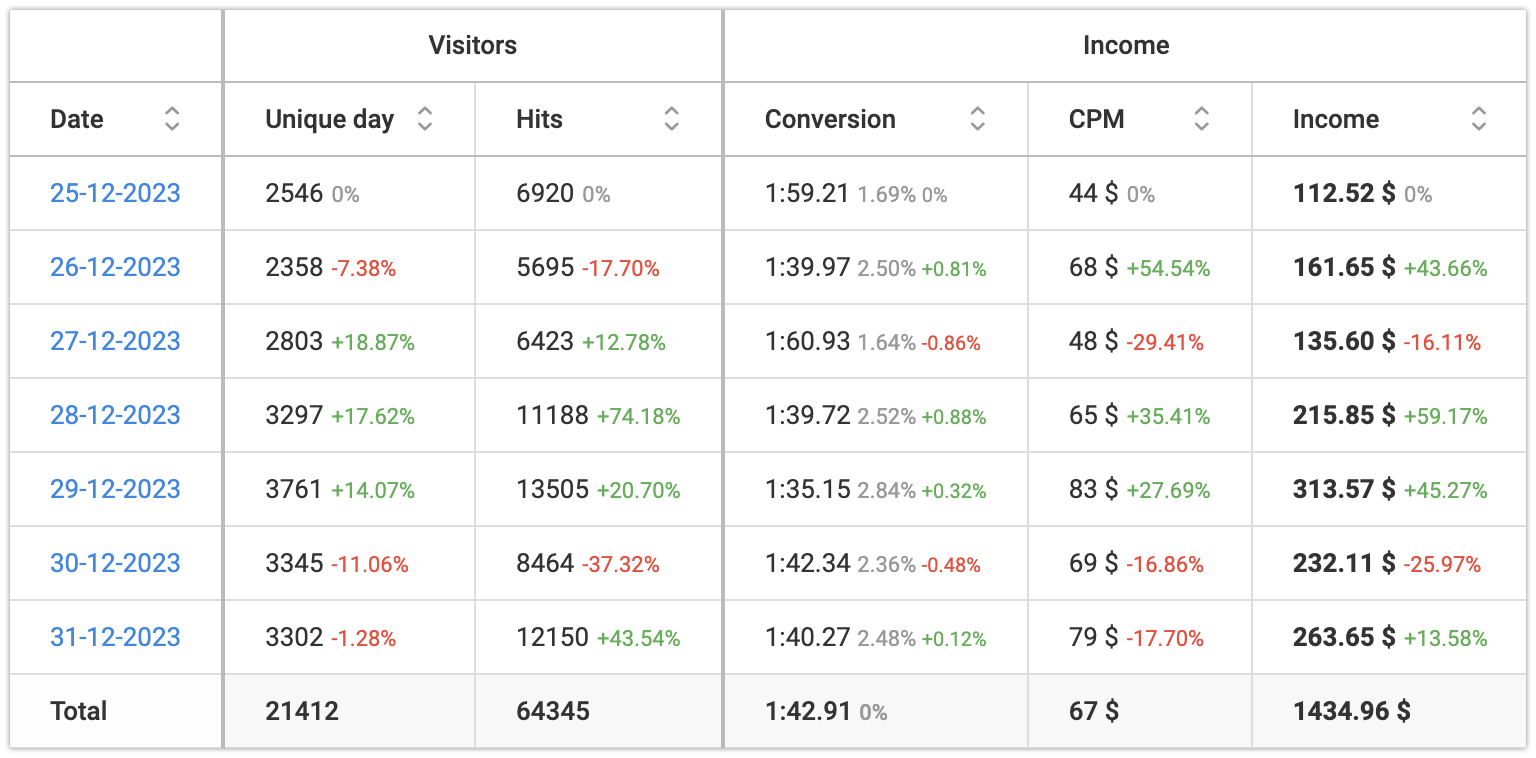Select unique visitors value 2546
This screenshot has height=758, width=1536.
[294, 193]
